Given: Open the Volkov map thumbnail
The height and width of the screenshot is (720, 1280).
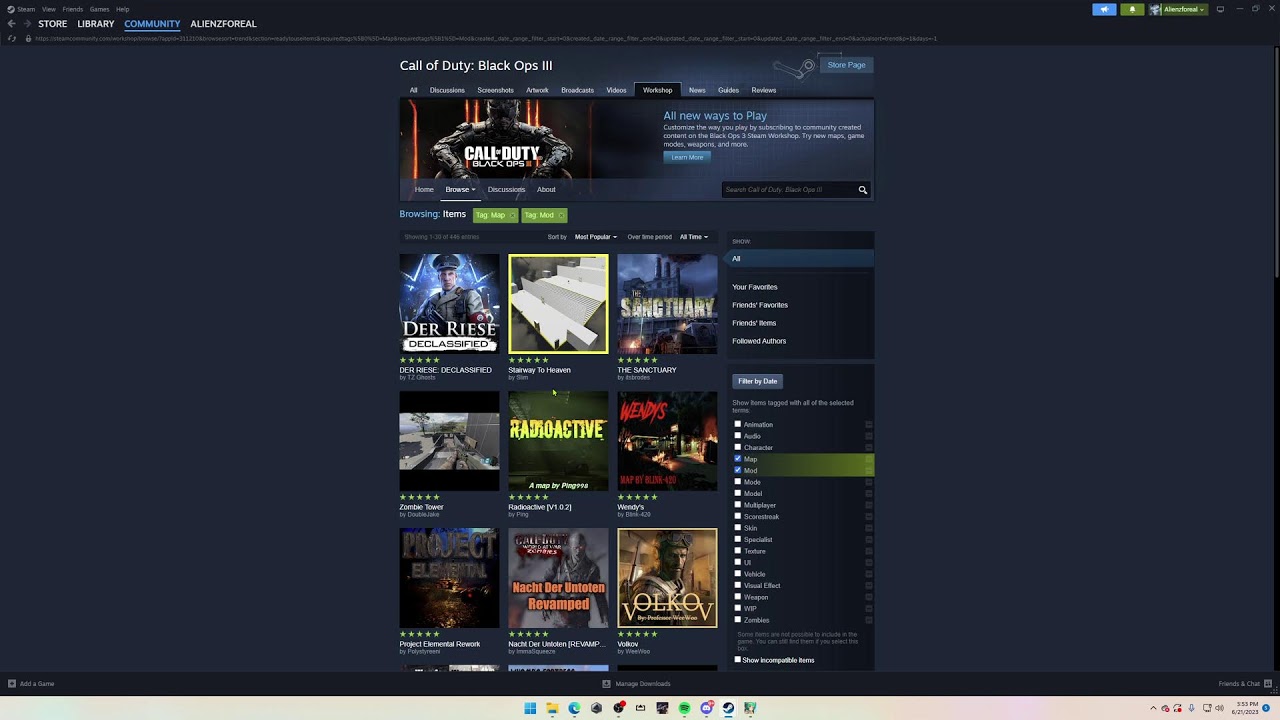Looking at the screenshot, I should click(667, 578).
